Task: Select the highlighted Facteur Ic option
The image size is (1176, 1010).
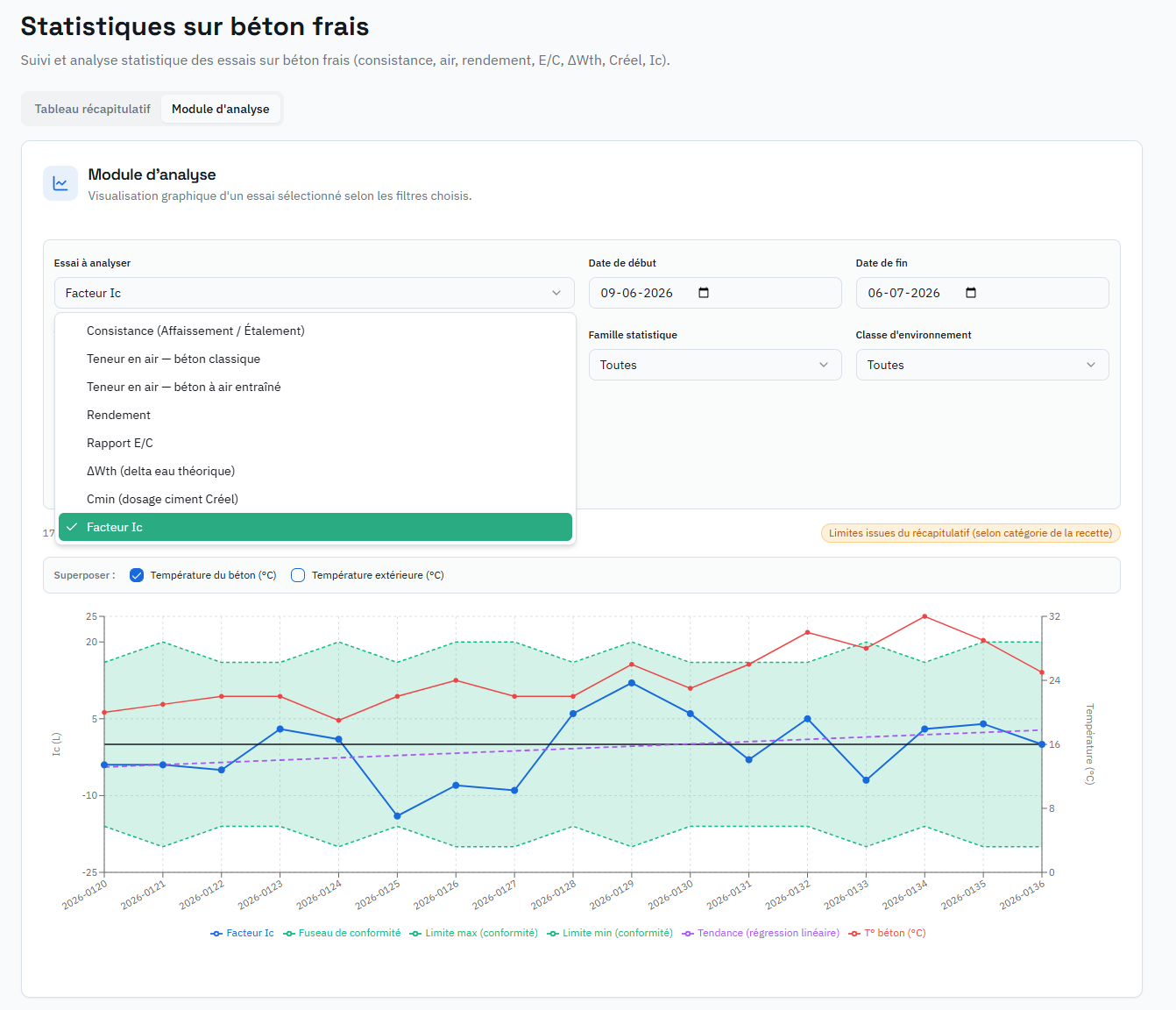Action: point(315,527)
